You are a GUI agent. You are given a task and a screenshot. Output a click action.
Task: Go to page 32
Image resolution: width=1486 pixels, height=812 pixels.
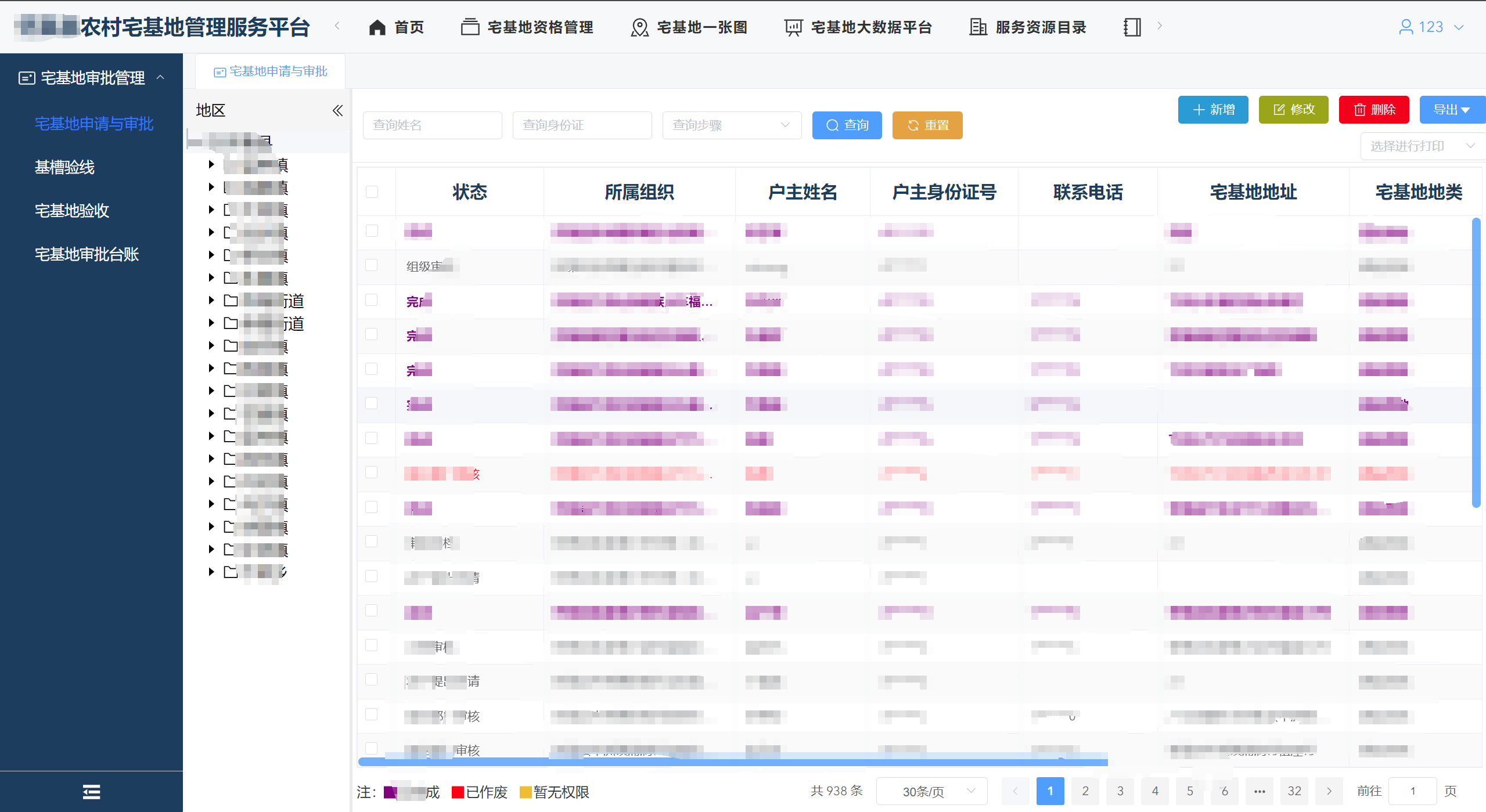coord(1294,791)
